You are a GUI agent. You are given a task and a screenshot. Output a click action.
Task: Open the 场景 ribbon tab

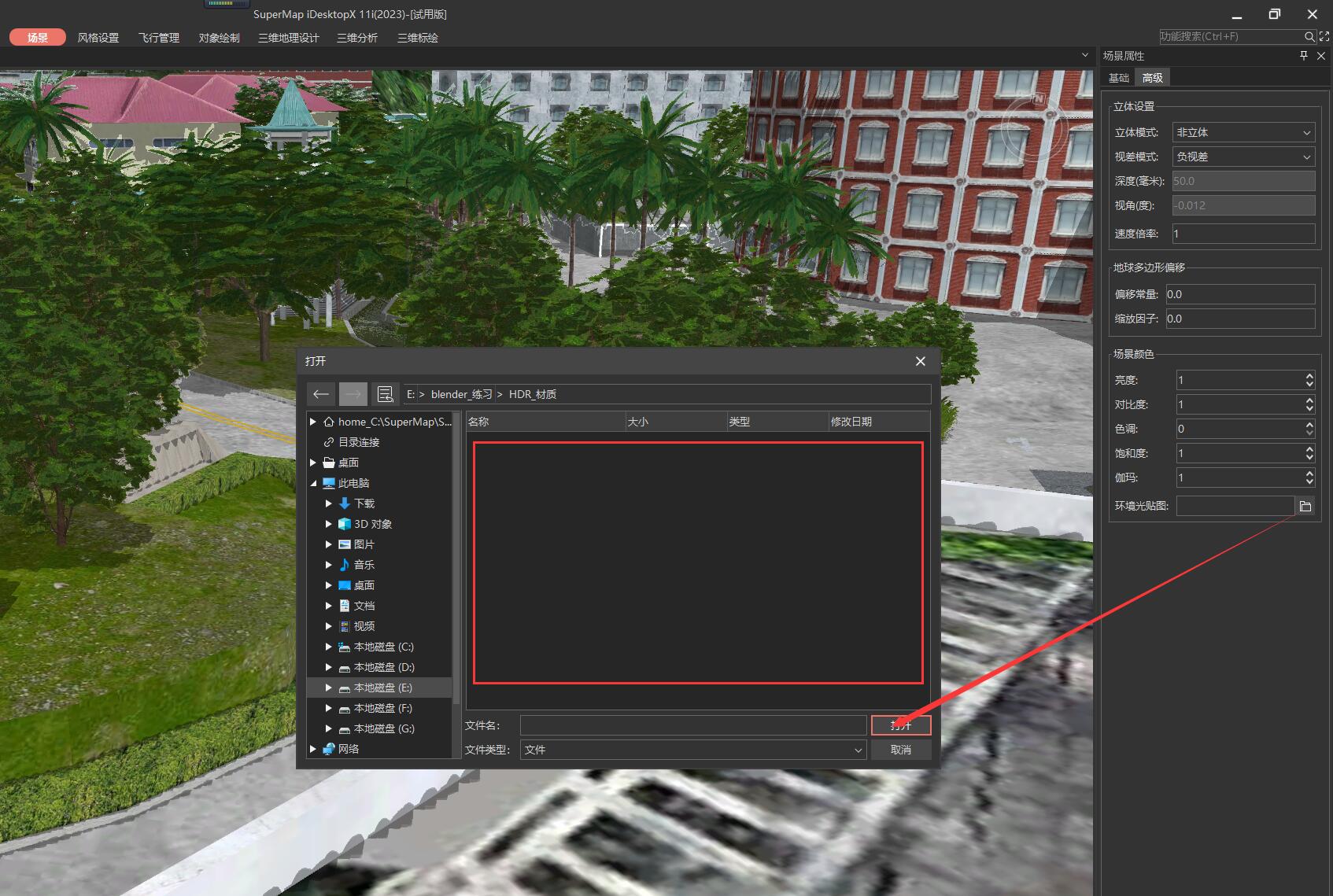[x=38, y=37]
